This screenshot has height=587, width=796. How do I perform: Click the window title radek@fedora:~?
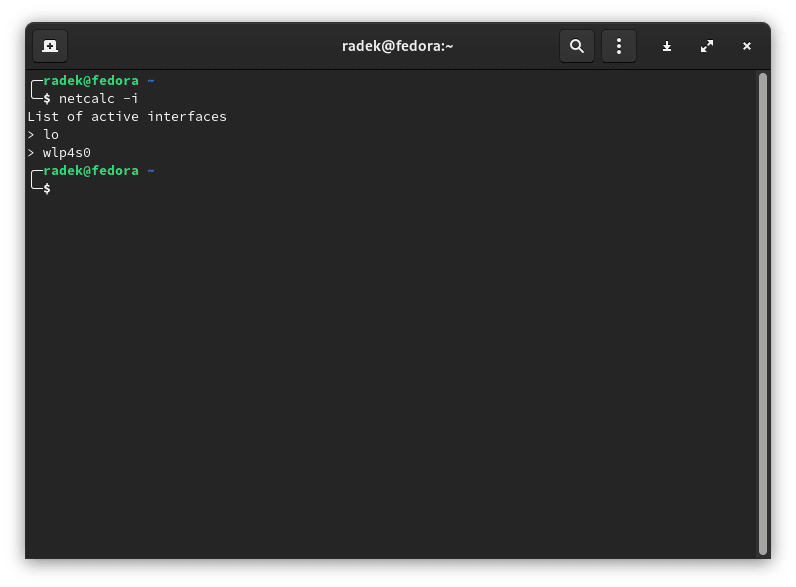click(397, 46)
